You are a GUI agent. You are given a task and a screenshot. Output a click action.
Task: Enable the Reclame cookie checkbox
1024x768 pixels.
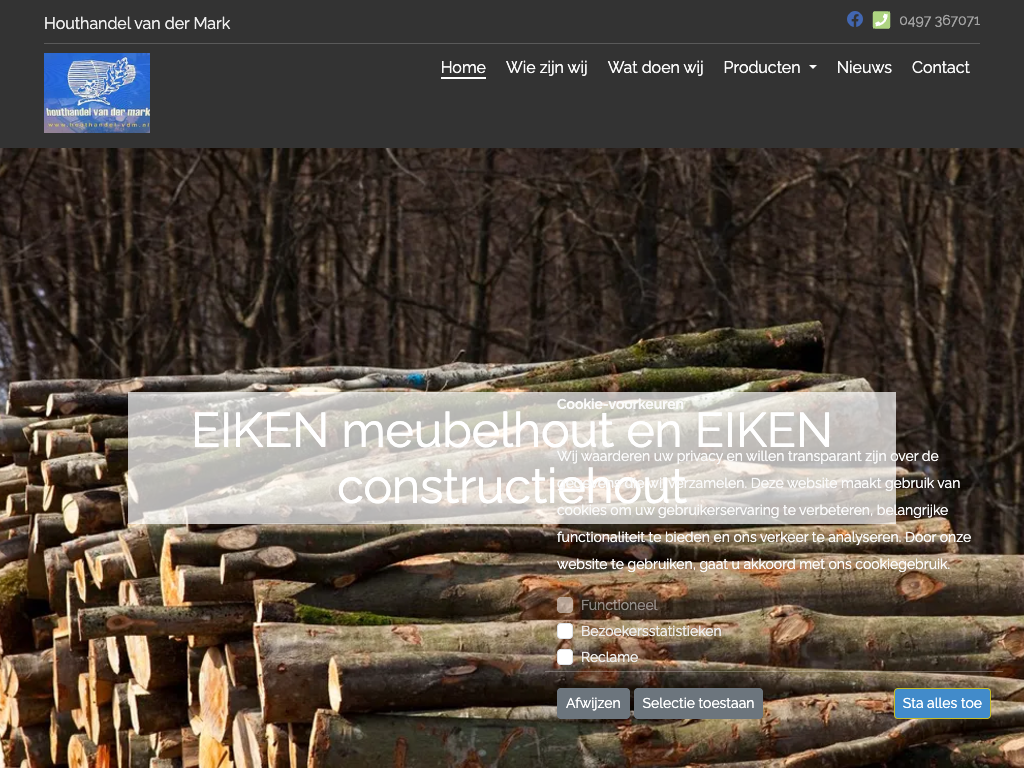(565, 657)
